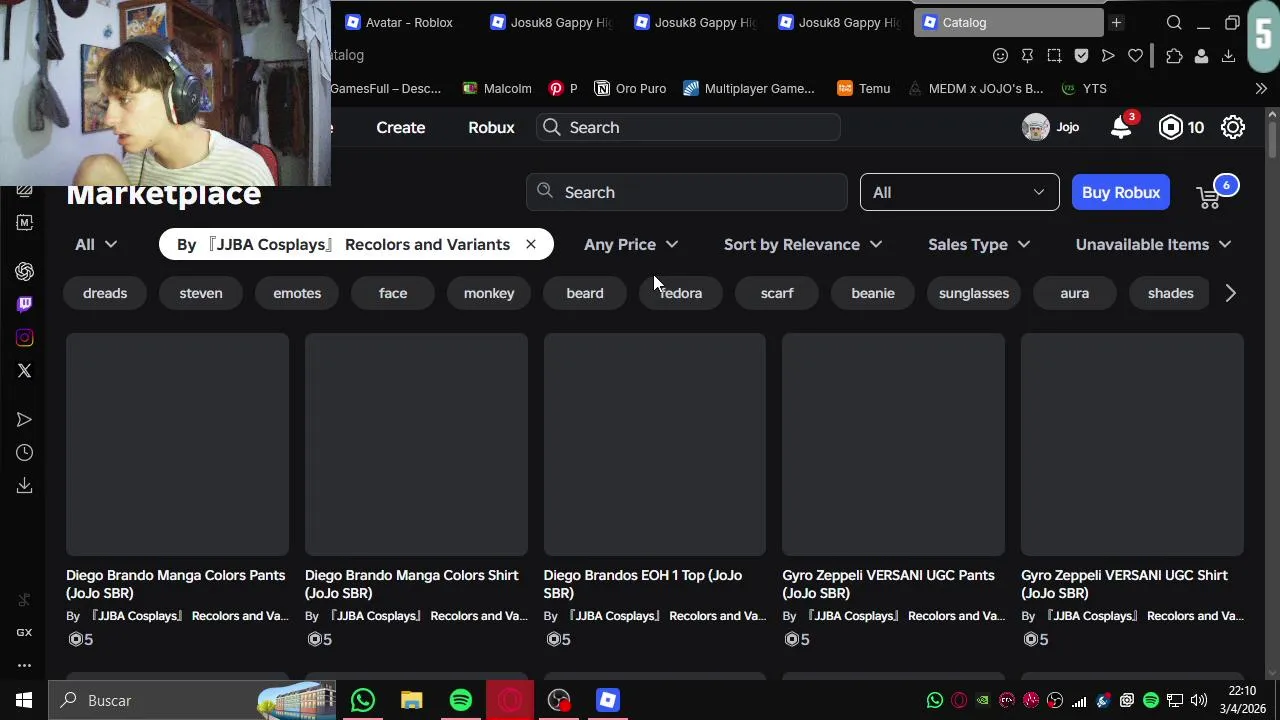Click the heart bookmark icon in address bar
Screen dimensions: 1280x720
(1135, 56)
